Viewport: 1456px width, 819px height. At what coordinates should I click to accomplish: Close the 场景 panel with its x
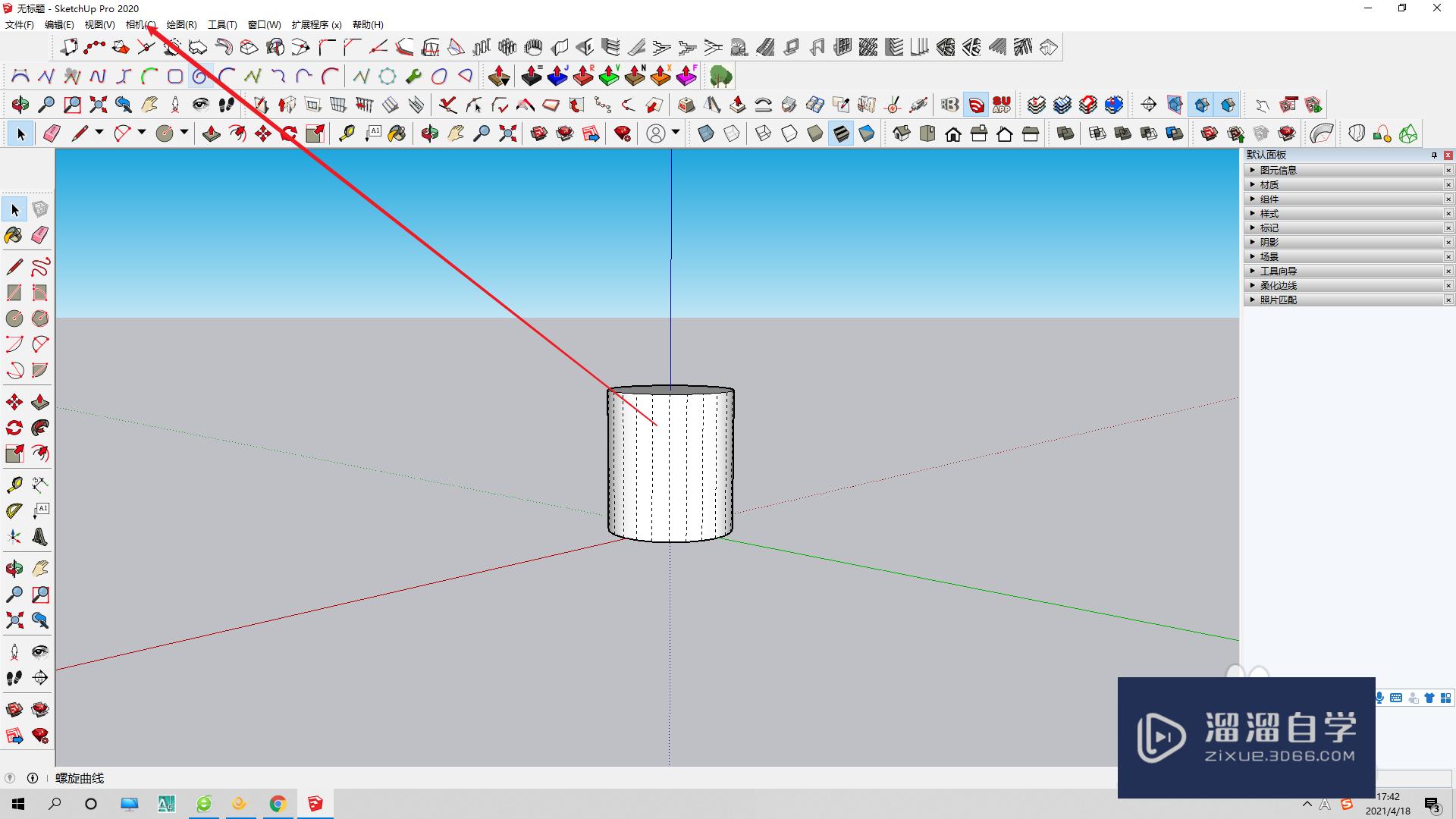click(1448, 257)
